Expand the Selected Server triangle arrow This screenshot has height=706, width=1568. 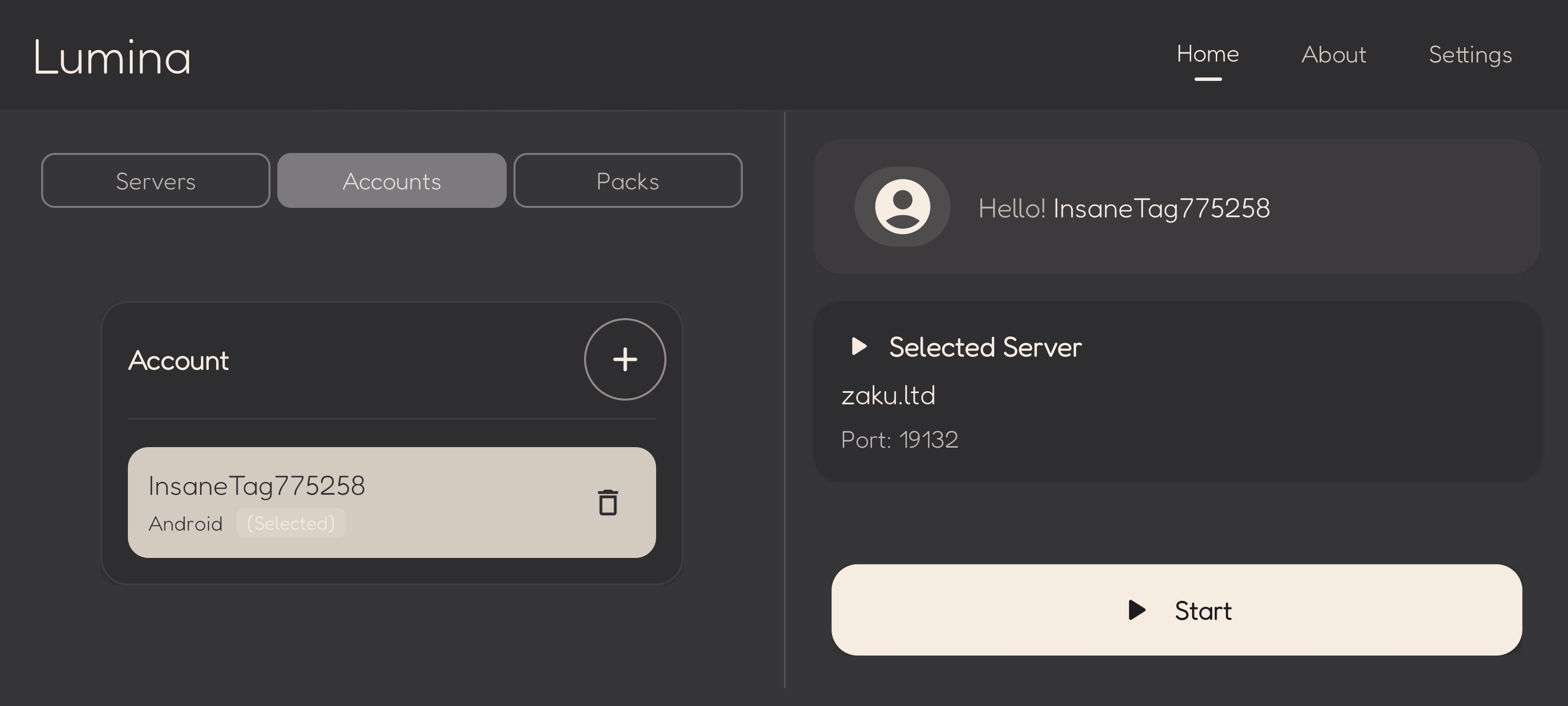coord(859,347)
